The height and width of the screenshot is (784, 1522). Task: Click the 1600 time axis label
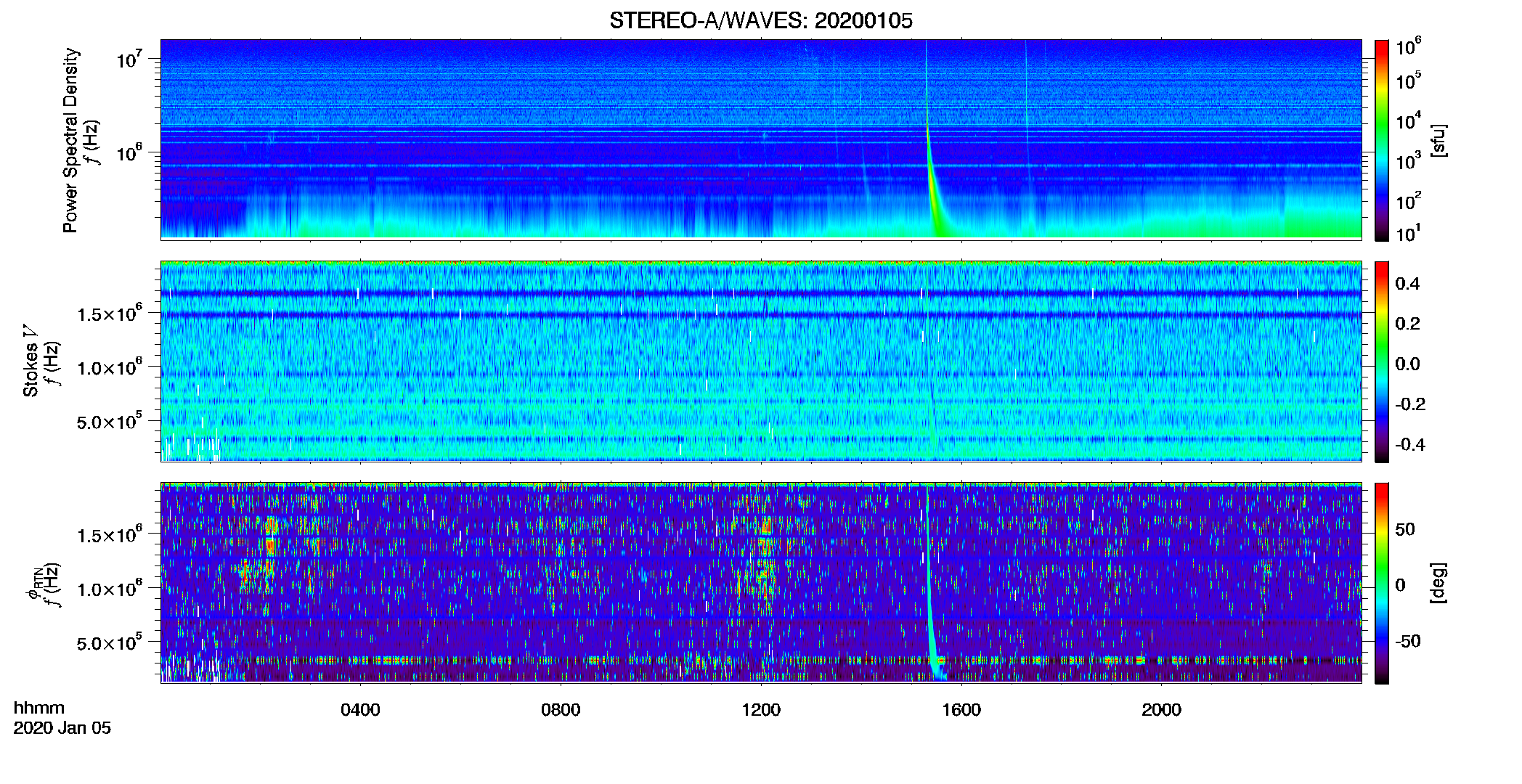tap(961, 710)
